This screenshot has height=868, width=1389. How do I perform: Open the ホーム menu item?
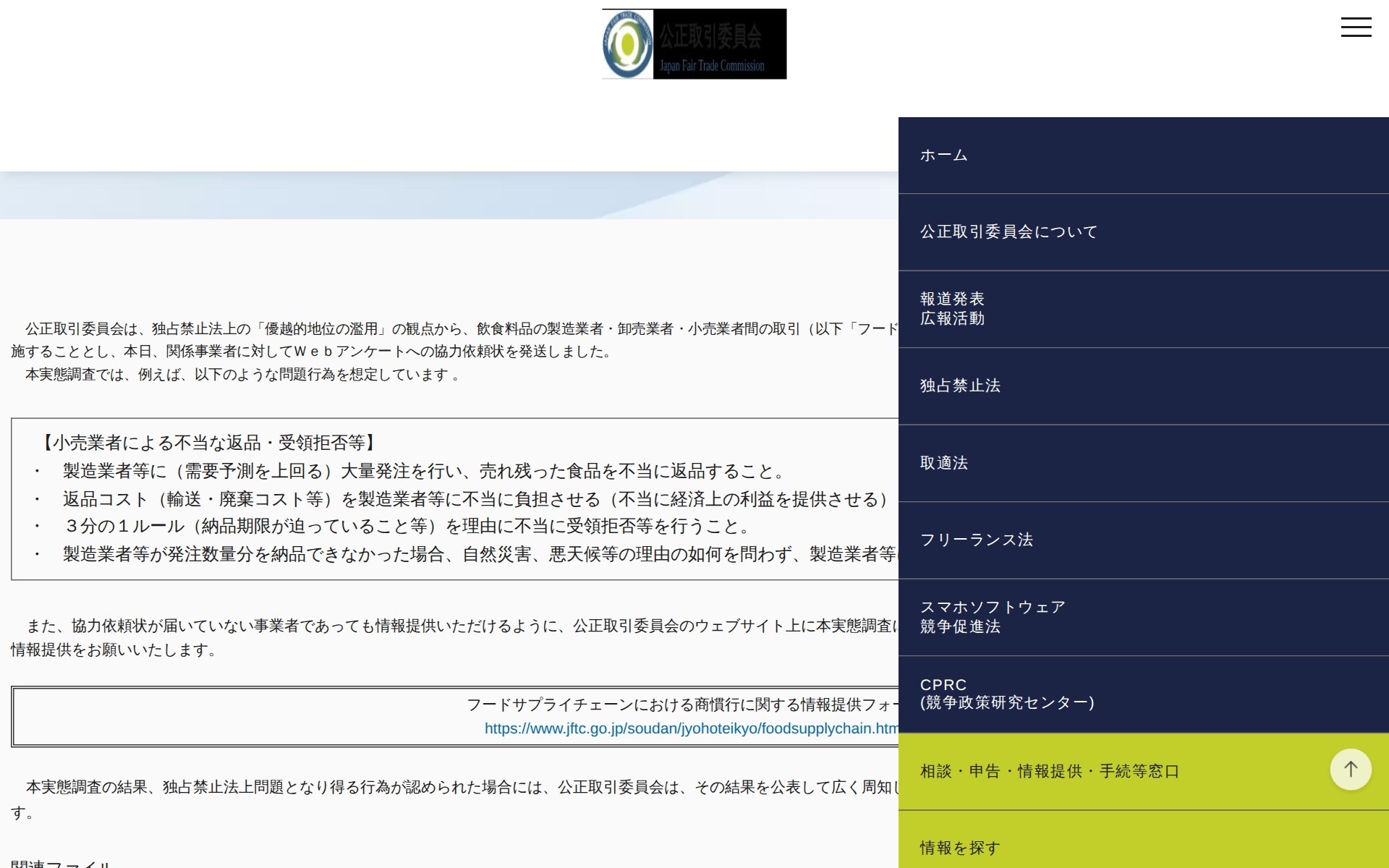[943, 156]
